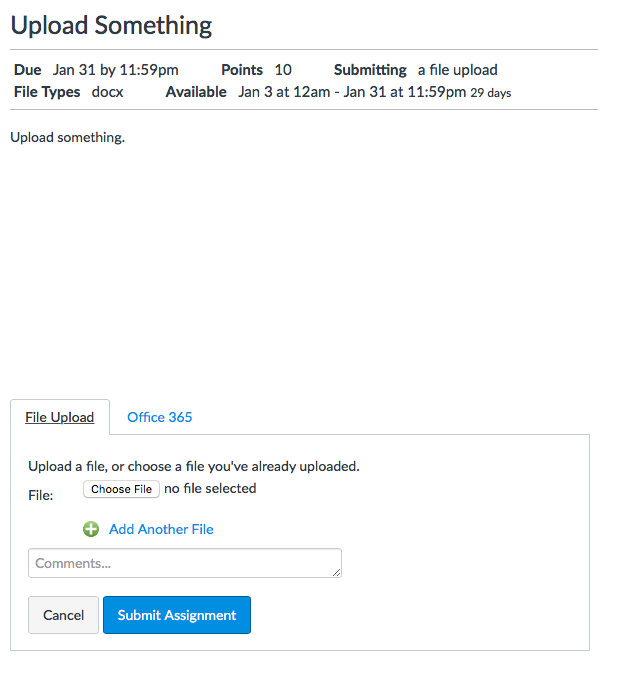The image size is (621, 675).
Task: Click the Points value '10'
Action: pyautogui.click(x=283, y=70)
